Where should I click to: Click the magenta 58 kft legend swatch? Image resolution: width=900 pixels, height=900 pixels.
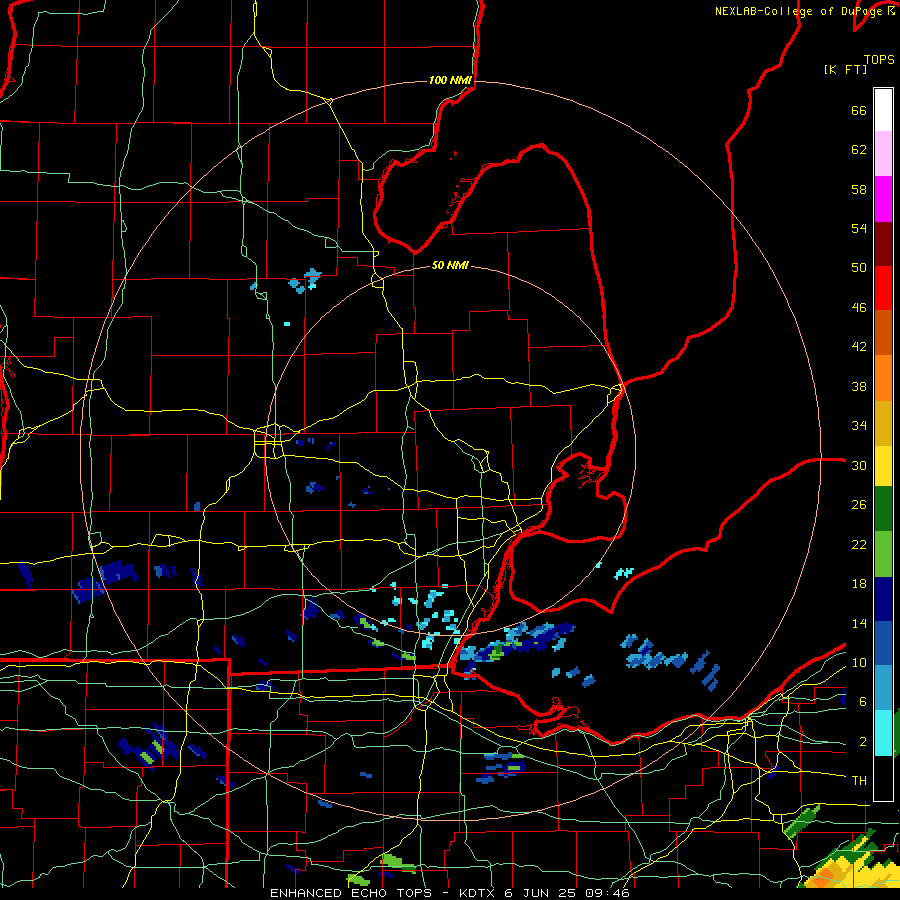883,199
